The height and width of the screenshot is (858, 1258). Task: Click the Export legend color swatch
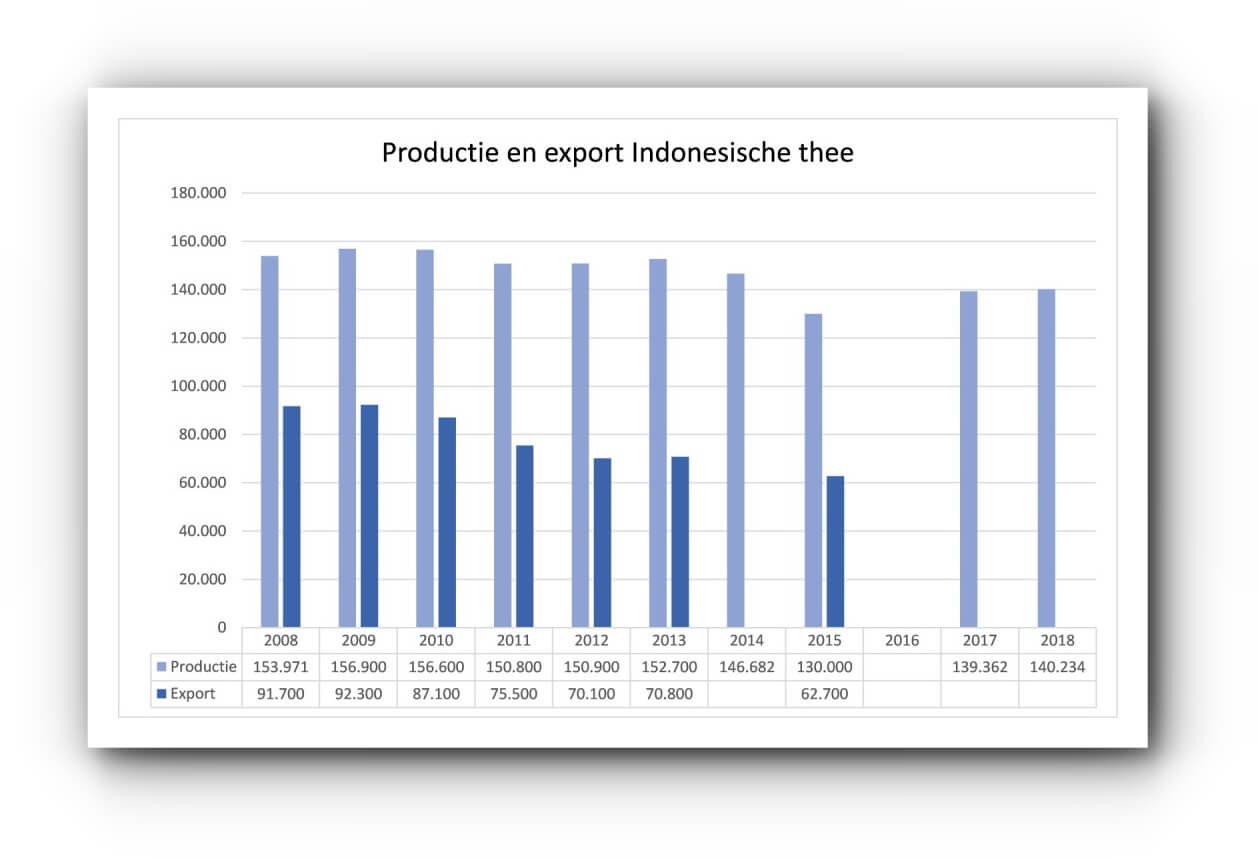(x=162, y=694)
